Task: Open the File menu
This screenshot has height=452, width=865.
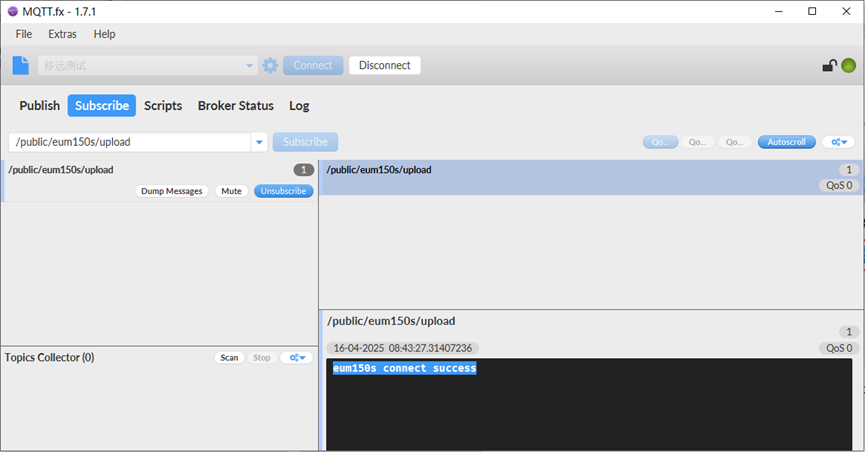Action: pyautogui.click(x=24, y=34)
